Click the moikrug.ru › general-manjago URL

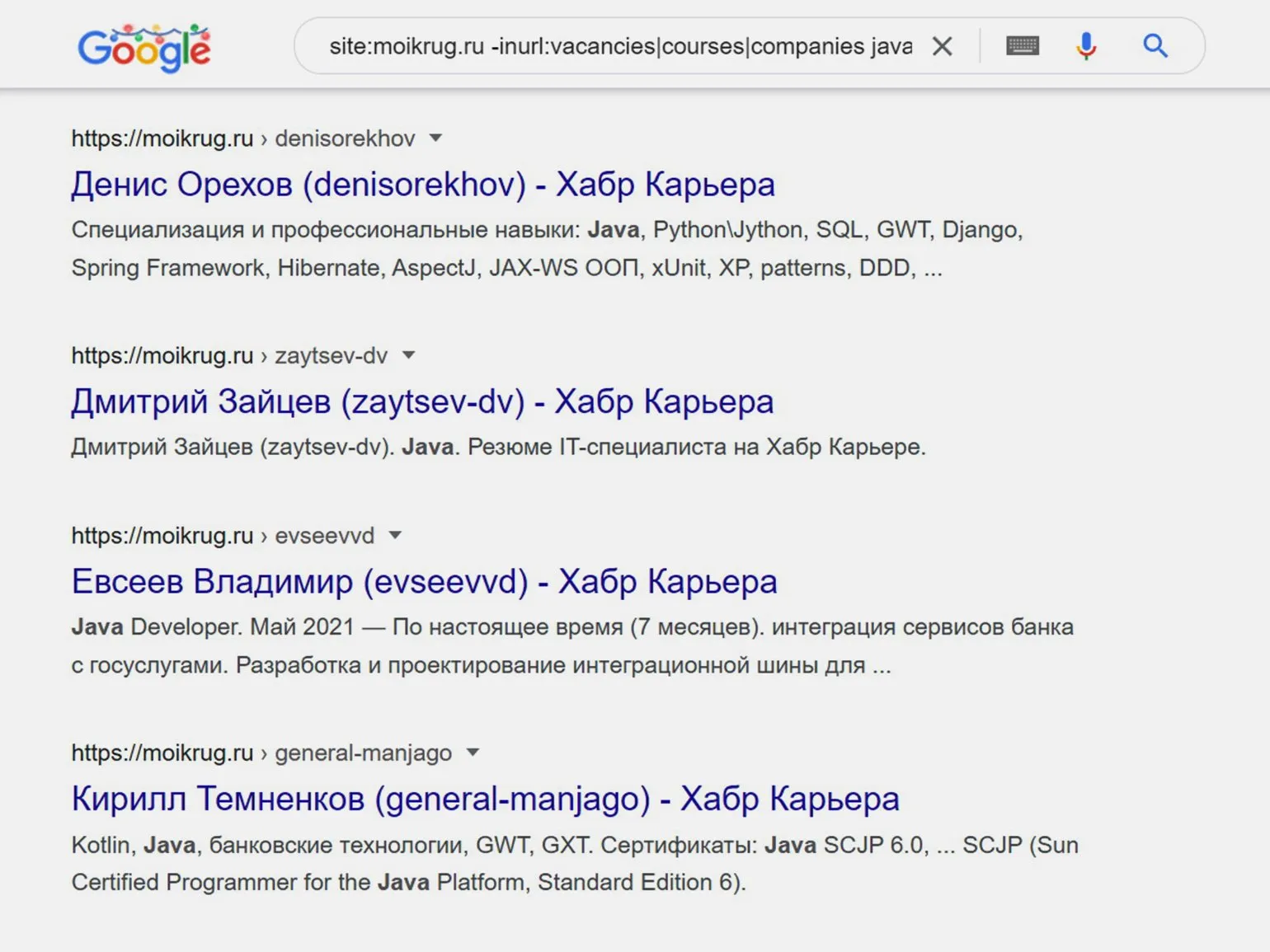coord(261,753)
